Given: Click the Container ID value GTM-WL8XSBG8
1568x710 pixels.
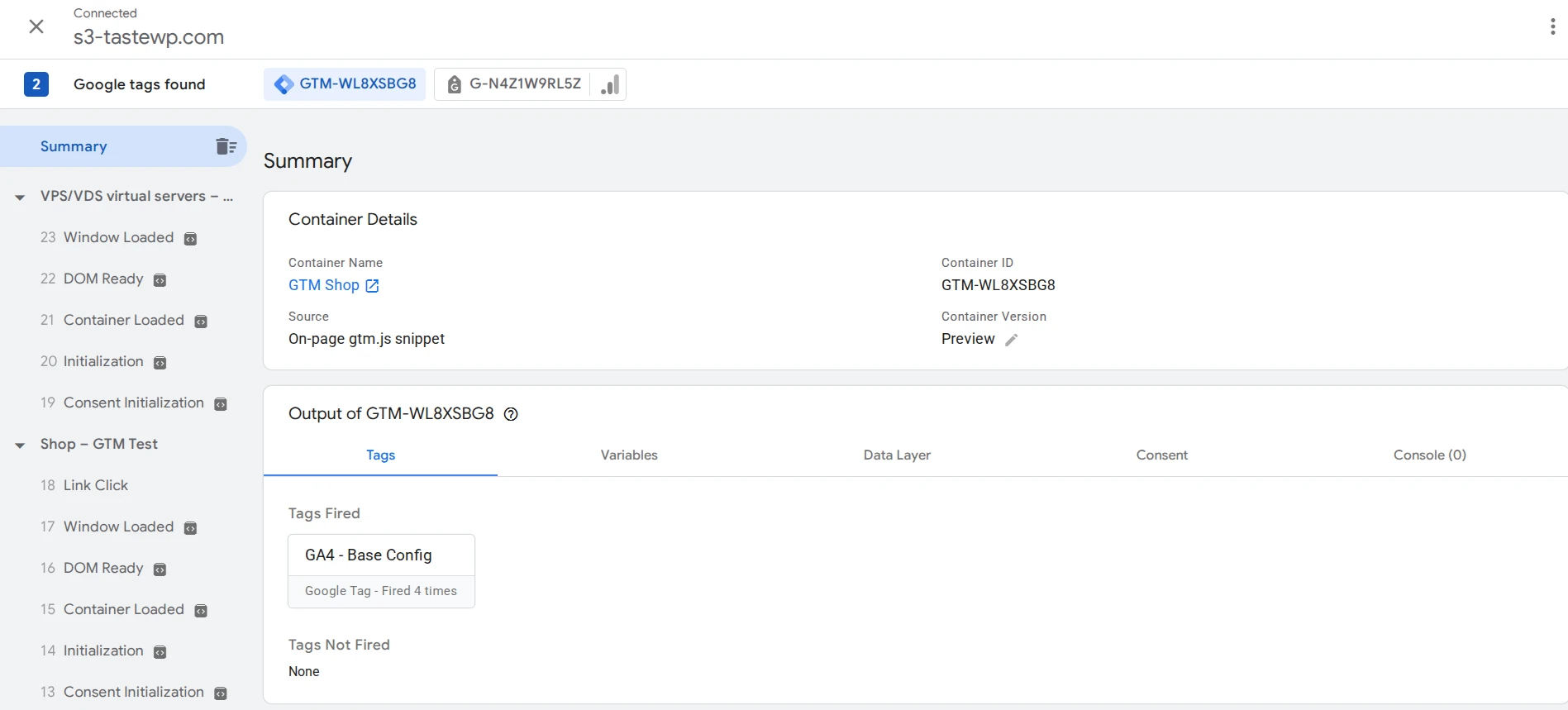Looking at the screenshot, I should [998, 285].
